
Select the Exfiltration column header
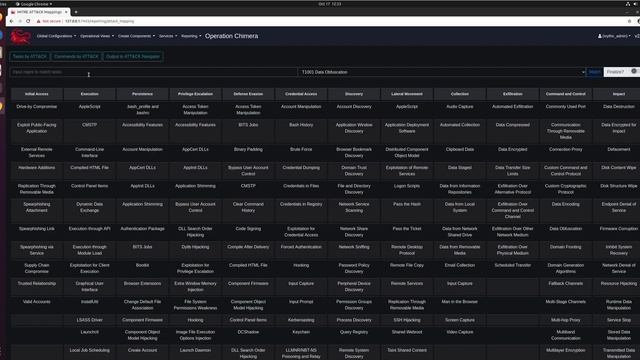pos(513,94)
